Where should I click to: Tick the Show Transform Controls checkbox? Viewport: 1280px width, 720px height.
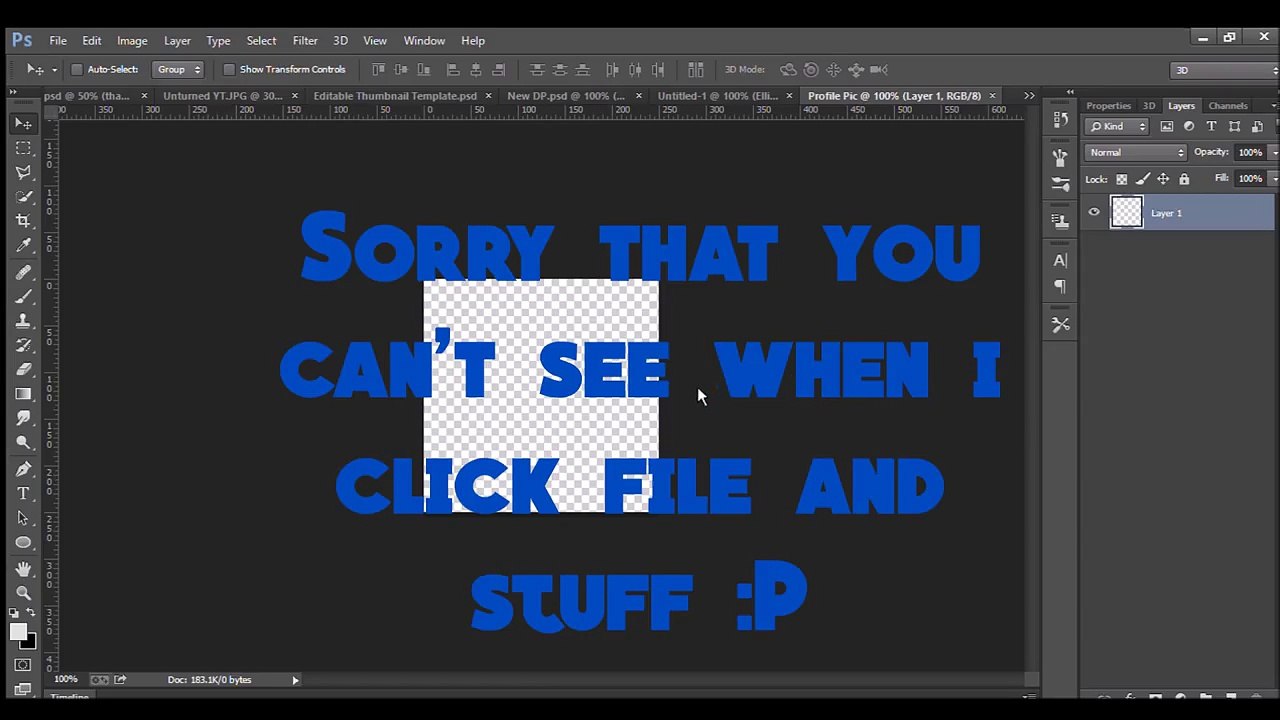pyautogui.click(x=229, y=70)
